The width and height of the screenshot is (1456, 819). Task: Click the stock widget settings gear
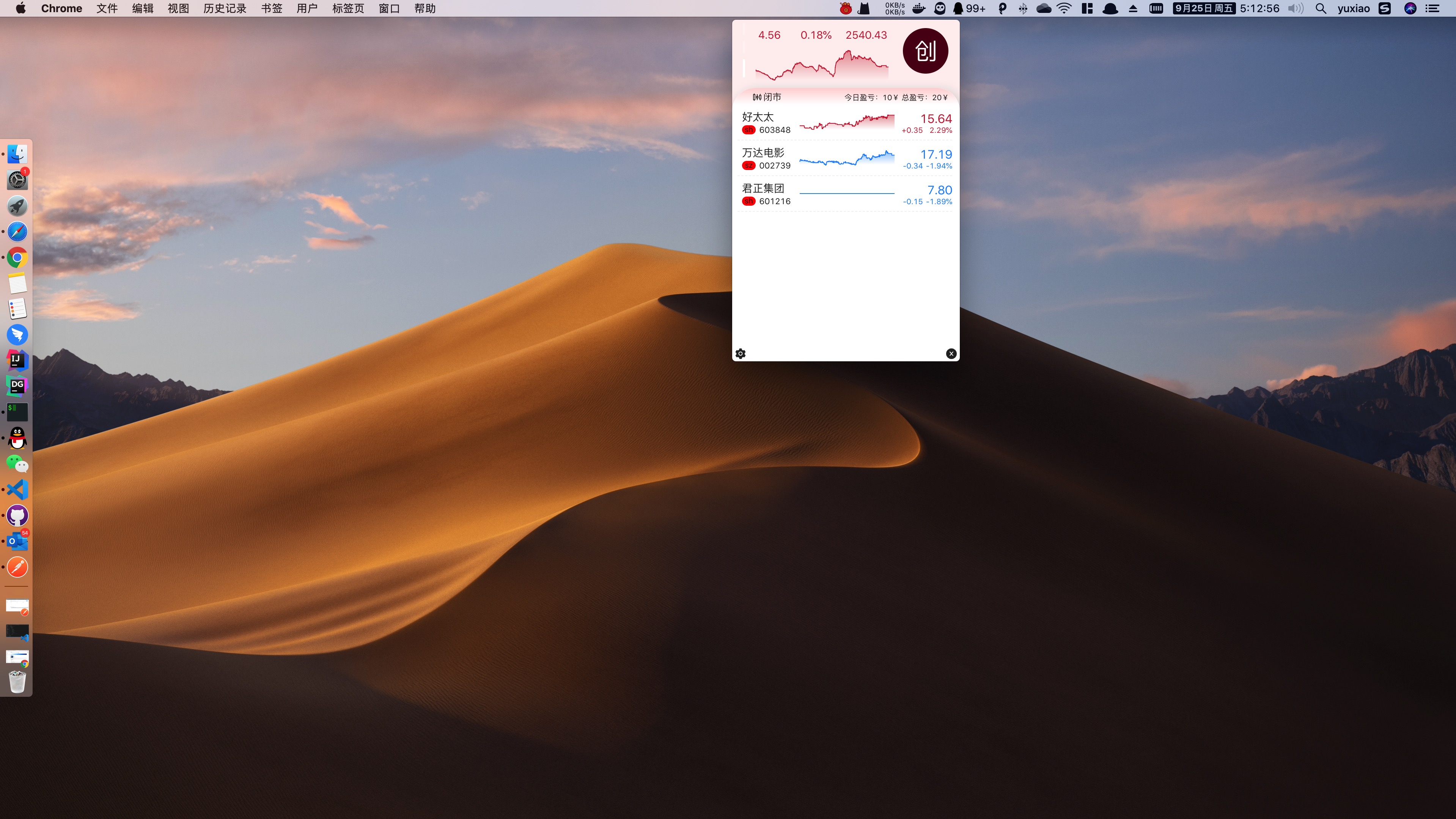coord(740,353)
